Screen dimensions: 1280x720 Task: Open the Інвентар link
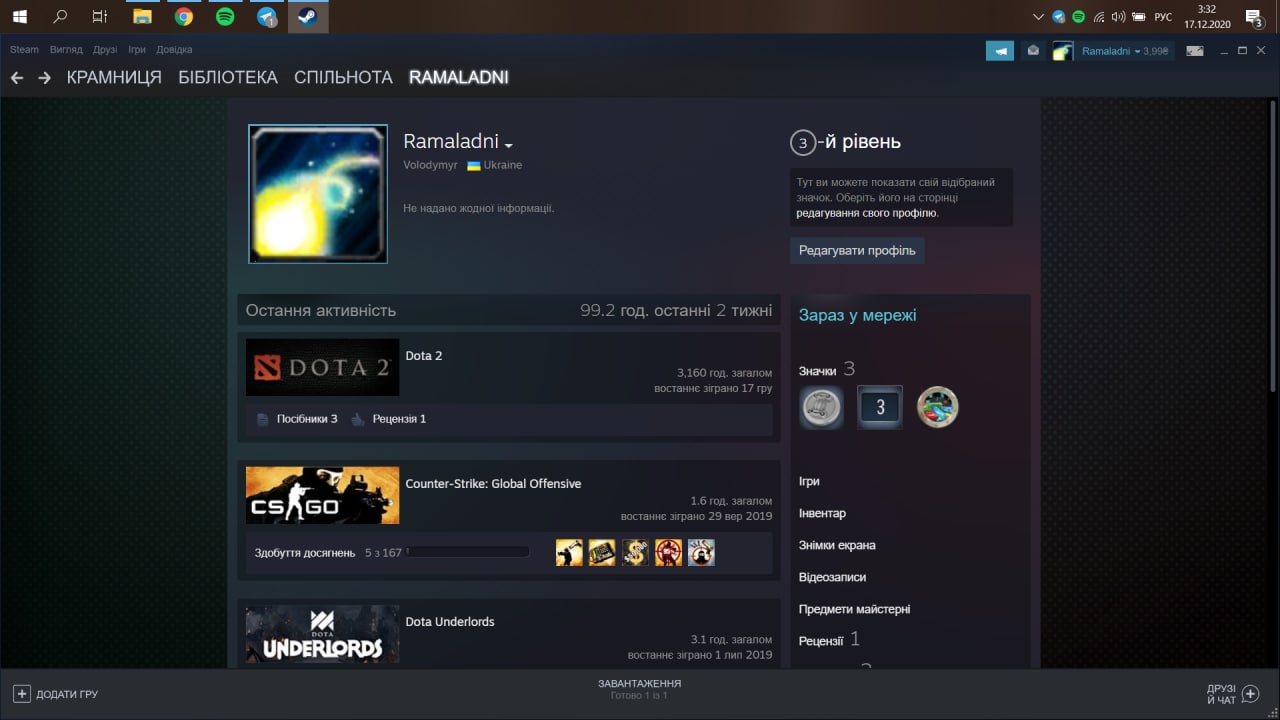(x=822, y=513)
